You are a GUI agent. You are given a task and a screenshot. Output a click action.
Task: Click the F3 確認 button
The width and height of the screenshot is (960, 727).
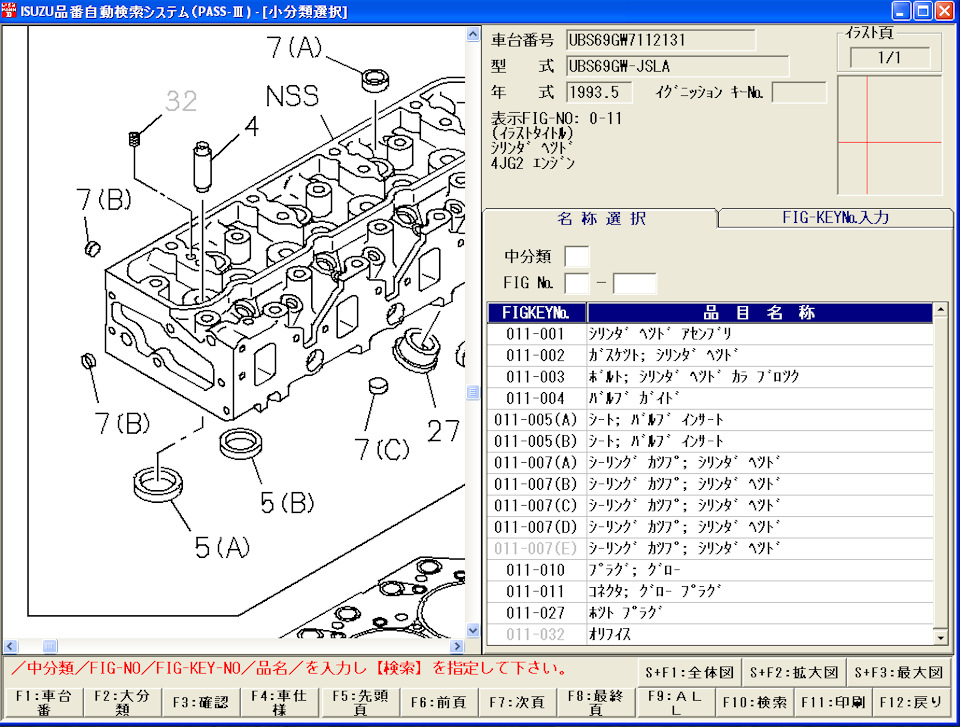[x=201, y=702]
